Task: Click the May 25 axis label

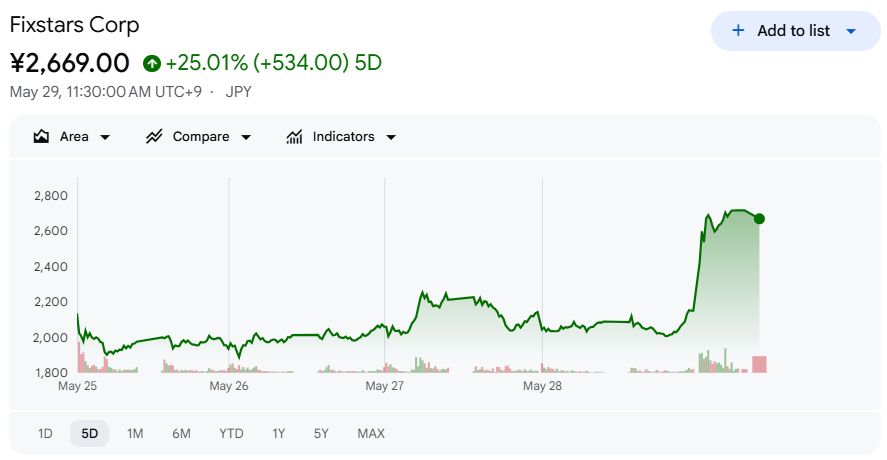Action: pos(77,386)
